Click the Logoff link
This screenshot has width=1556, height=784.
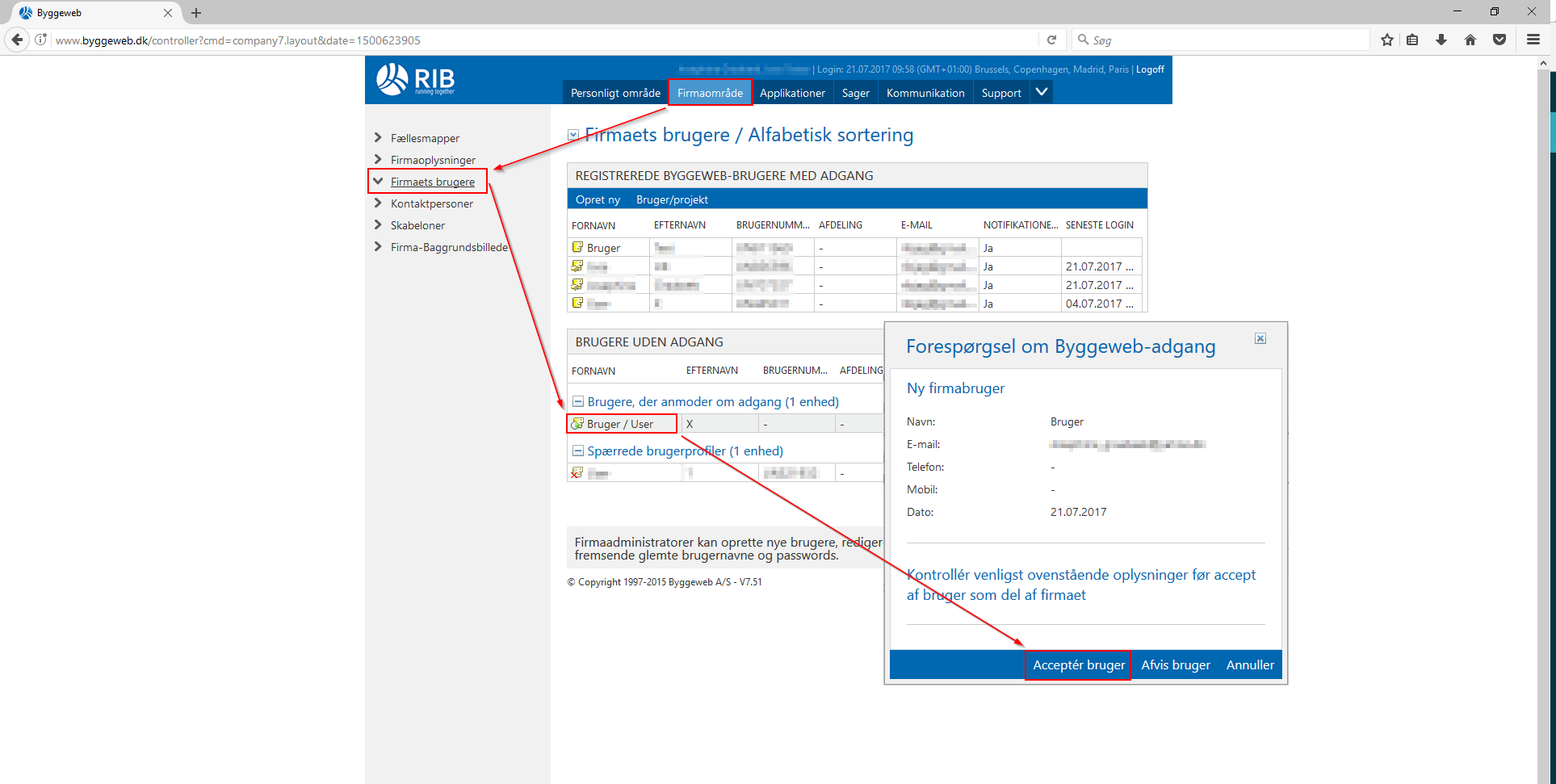click(1150, 69)
